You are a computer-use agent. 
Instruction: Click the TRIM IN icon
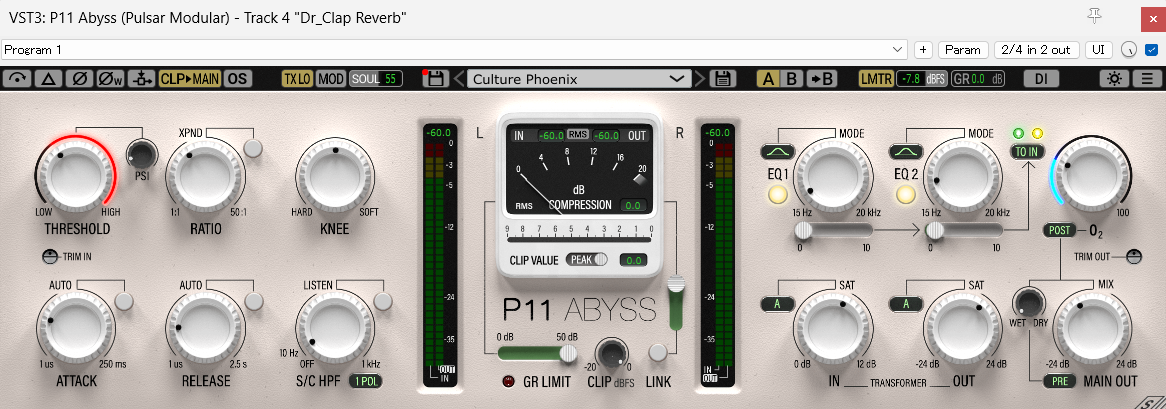pos(49,257)
